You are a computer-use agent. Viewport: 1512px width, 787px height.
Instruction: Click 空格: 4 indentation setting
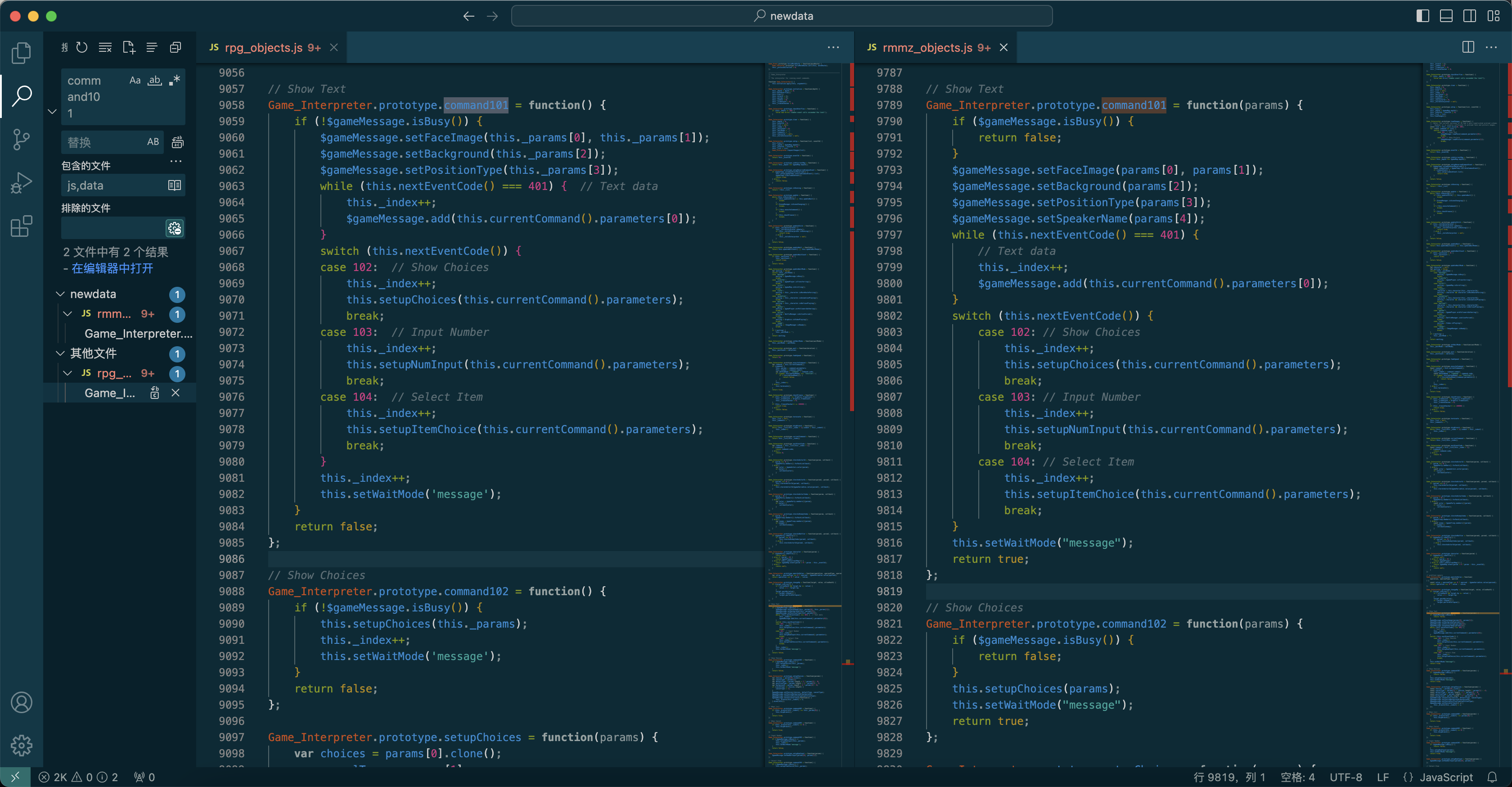point(1297,777)
